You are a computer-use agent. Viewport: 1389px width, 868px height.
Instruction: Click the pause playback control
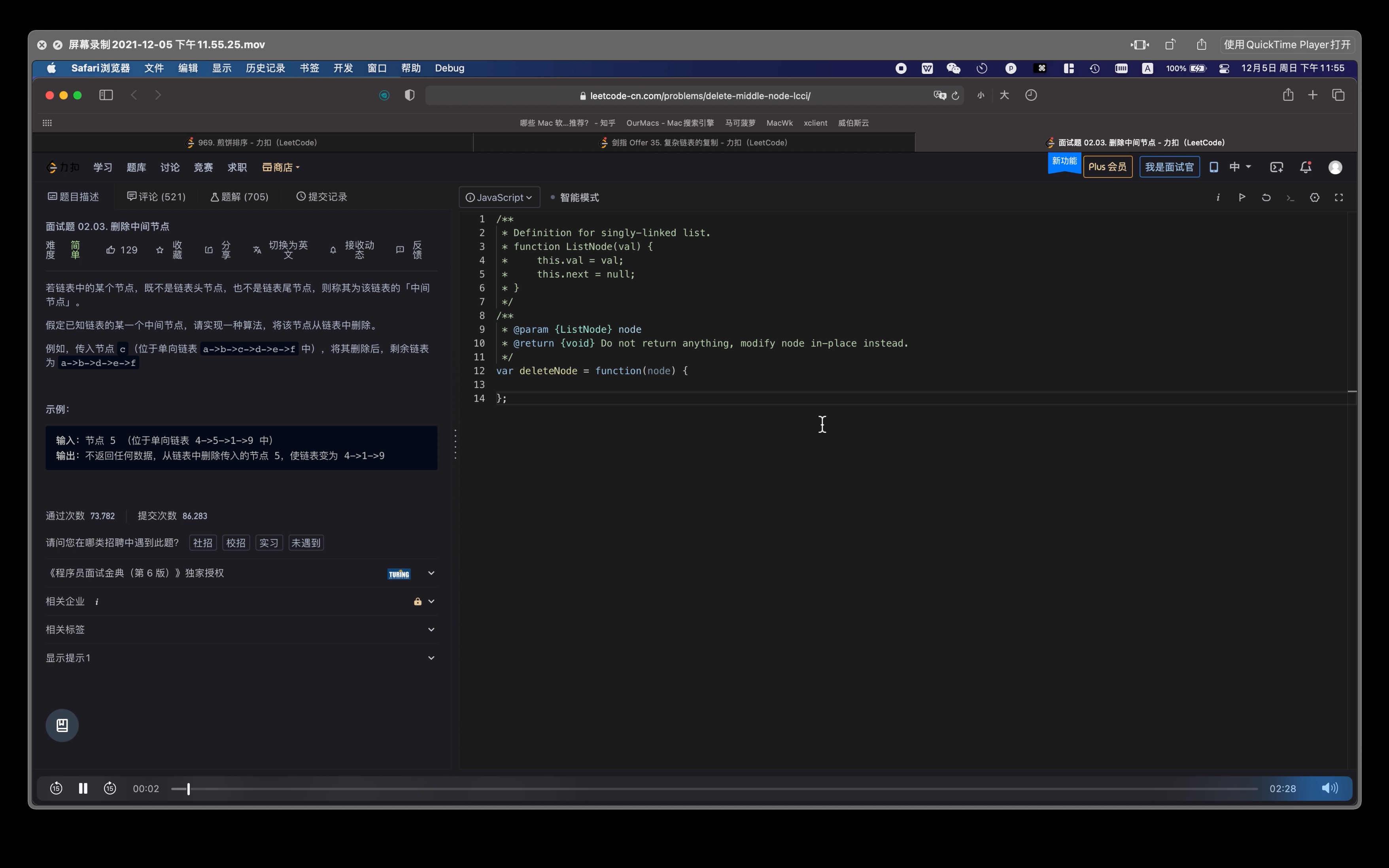pyautogui.click(x=83, y=788)
